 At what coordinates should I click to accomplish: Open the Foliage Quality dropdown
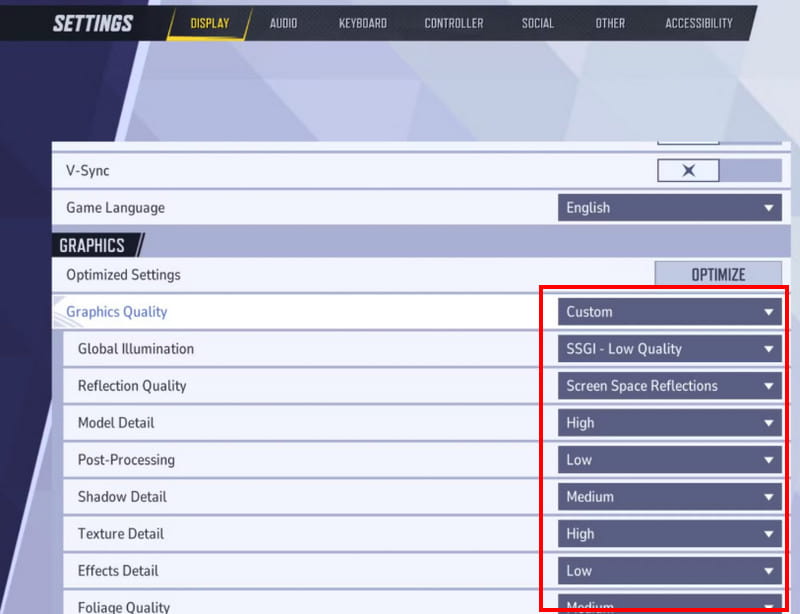[669, 604]
